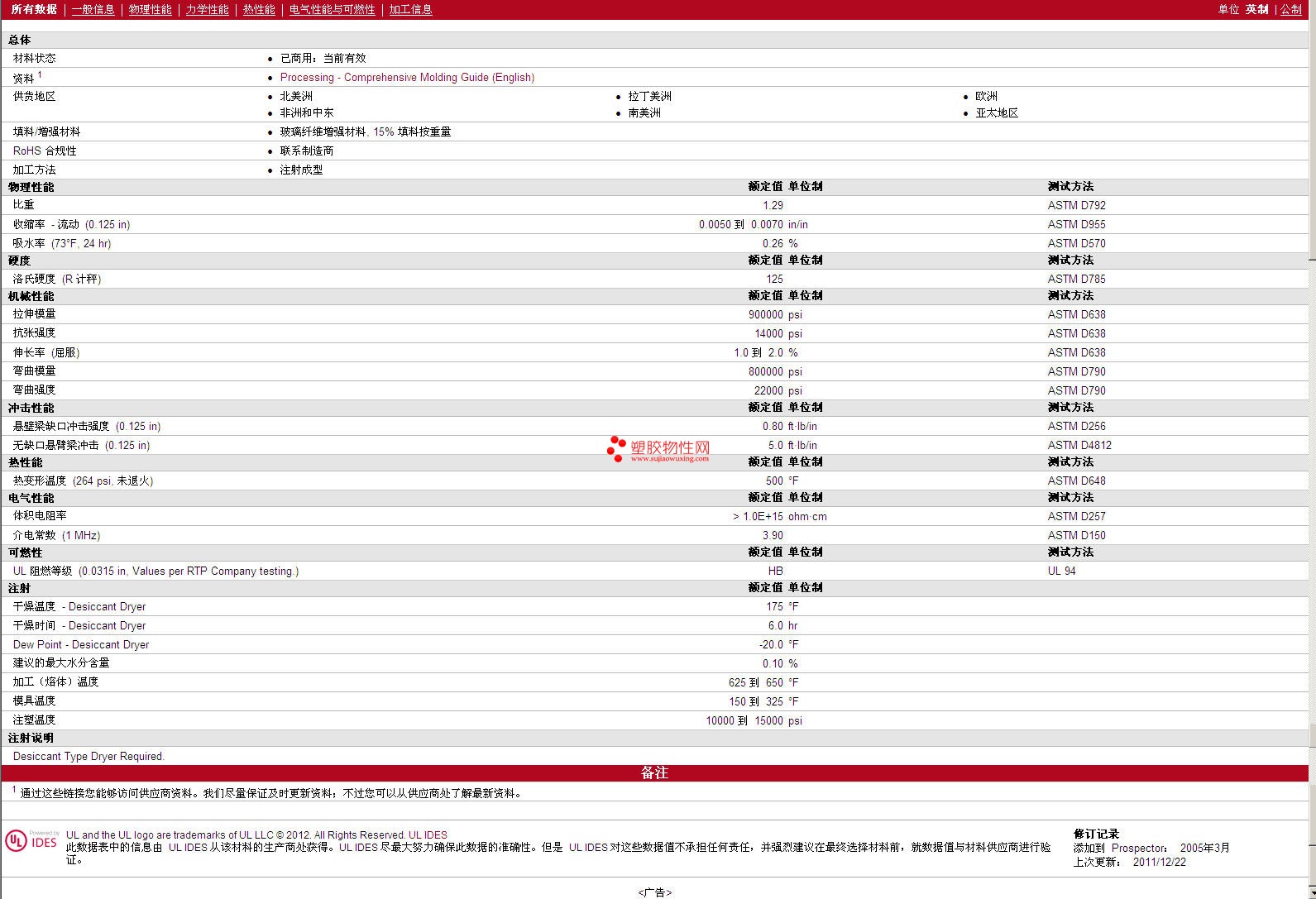Click the UL IDES logo in footer
This screenshot has height=899, width=1316.
point(31,840)
